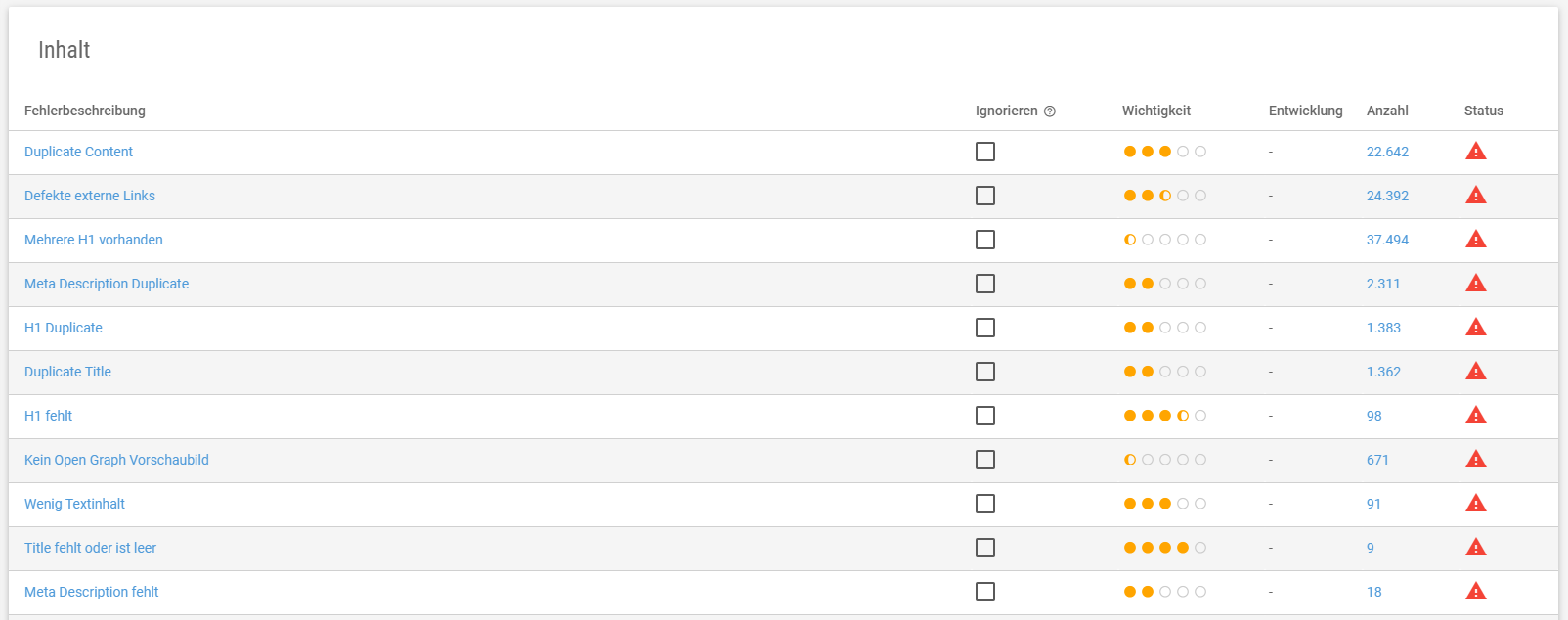Click the red warning icon for Duplicate Content
The image size is (1568, 620).
(1476, 151)
